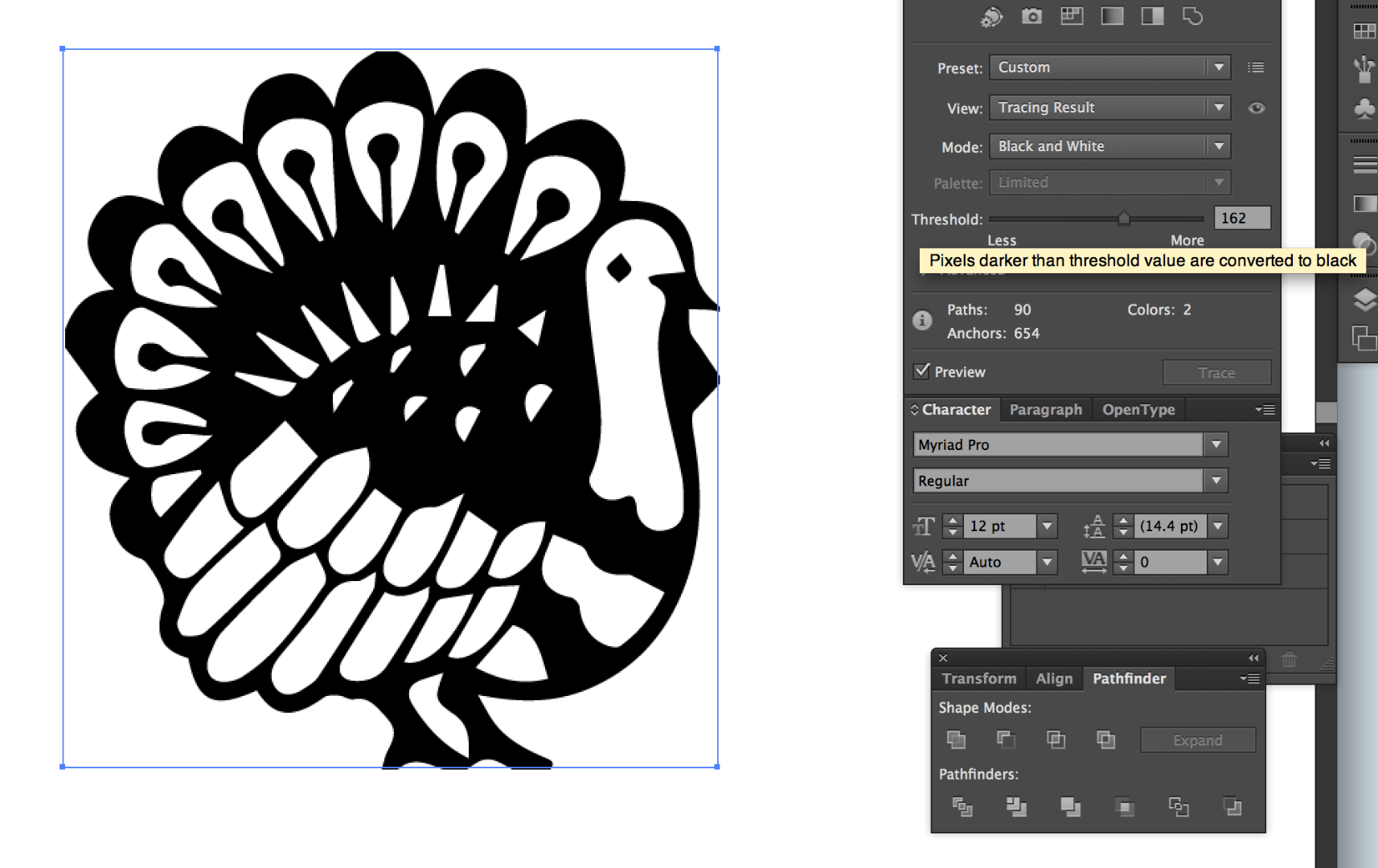Screen dimensions: 1378x868
Task: Open the tracking dropdown arrow beside 0
Action: click(x=1218, y=563)
